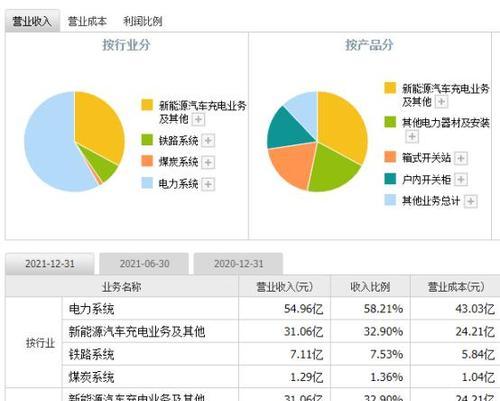
Task: Expand plus icon beside 铁路系统 legend
Action: [x=208, y=141]
